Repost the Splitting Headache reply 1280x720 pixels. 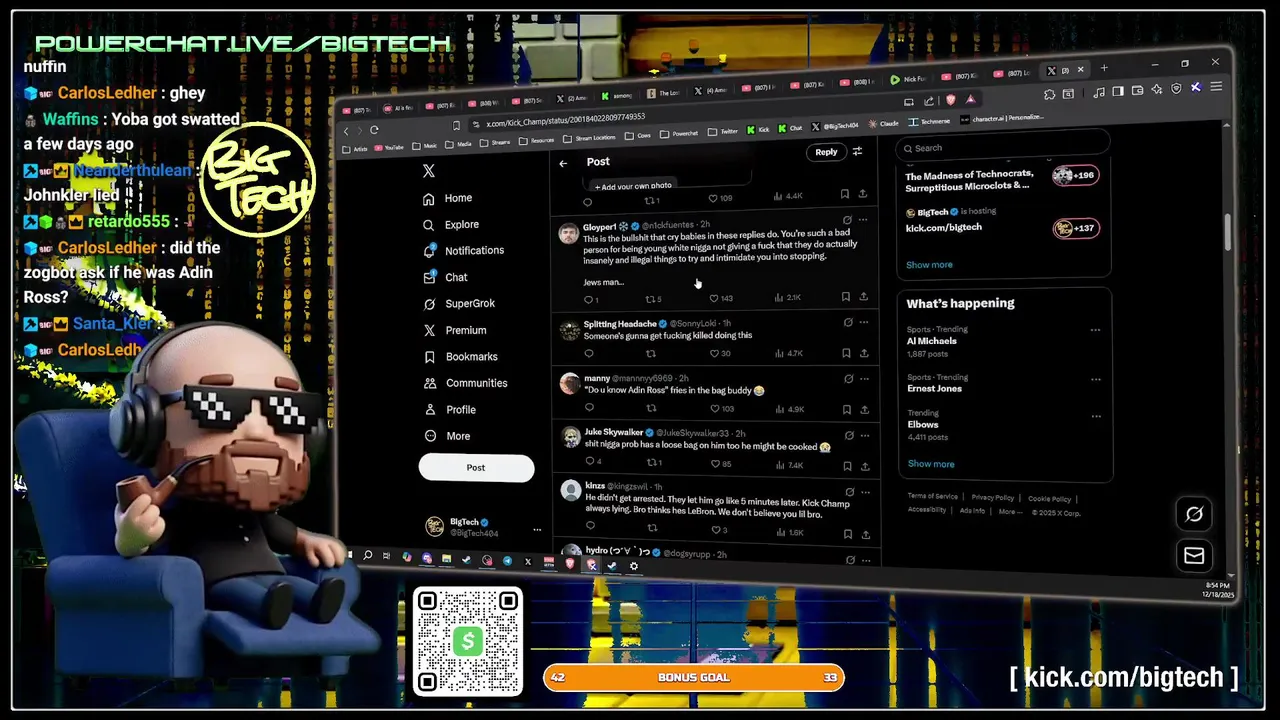tap(651, 353)
